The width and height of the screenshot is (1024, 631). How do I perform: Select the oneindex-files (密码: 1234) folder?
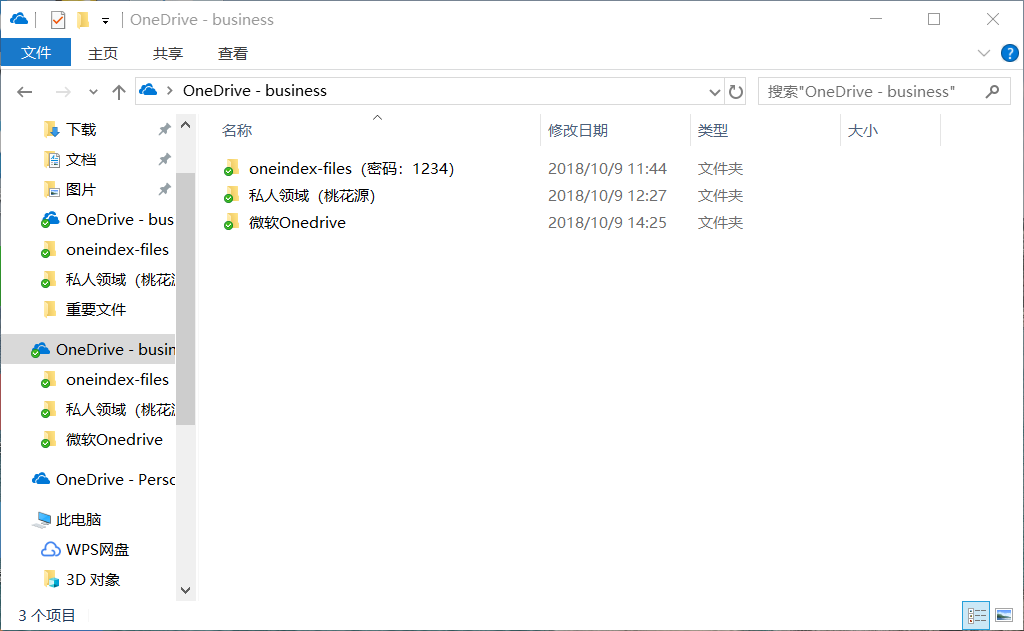click(351, 169)
